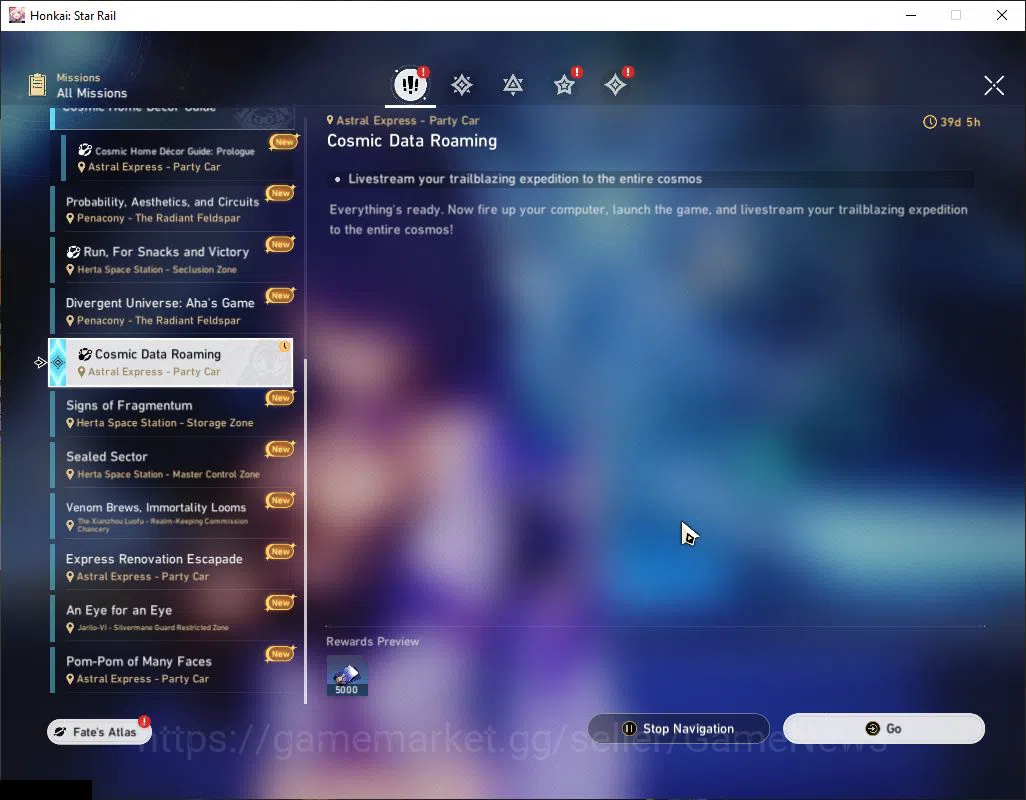Click Stop Navigation button

[x=679, y=729]
